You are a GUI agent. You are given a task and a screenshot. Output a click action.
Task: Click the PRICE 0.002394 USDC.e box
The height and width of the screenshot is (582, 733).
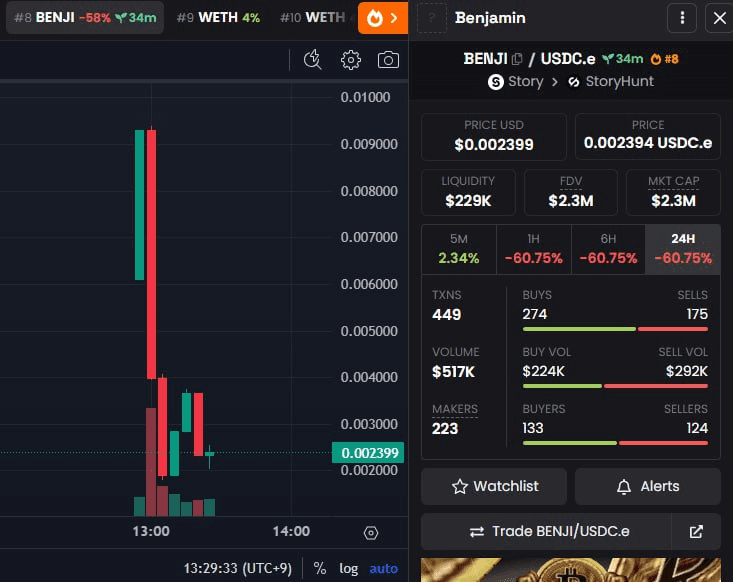[x=647, y=137]
